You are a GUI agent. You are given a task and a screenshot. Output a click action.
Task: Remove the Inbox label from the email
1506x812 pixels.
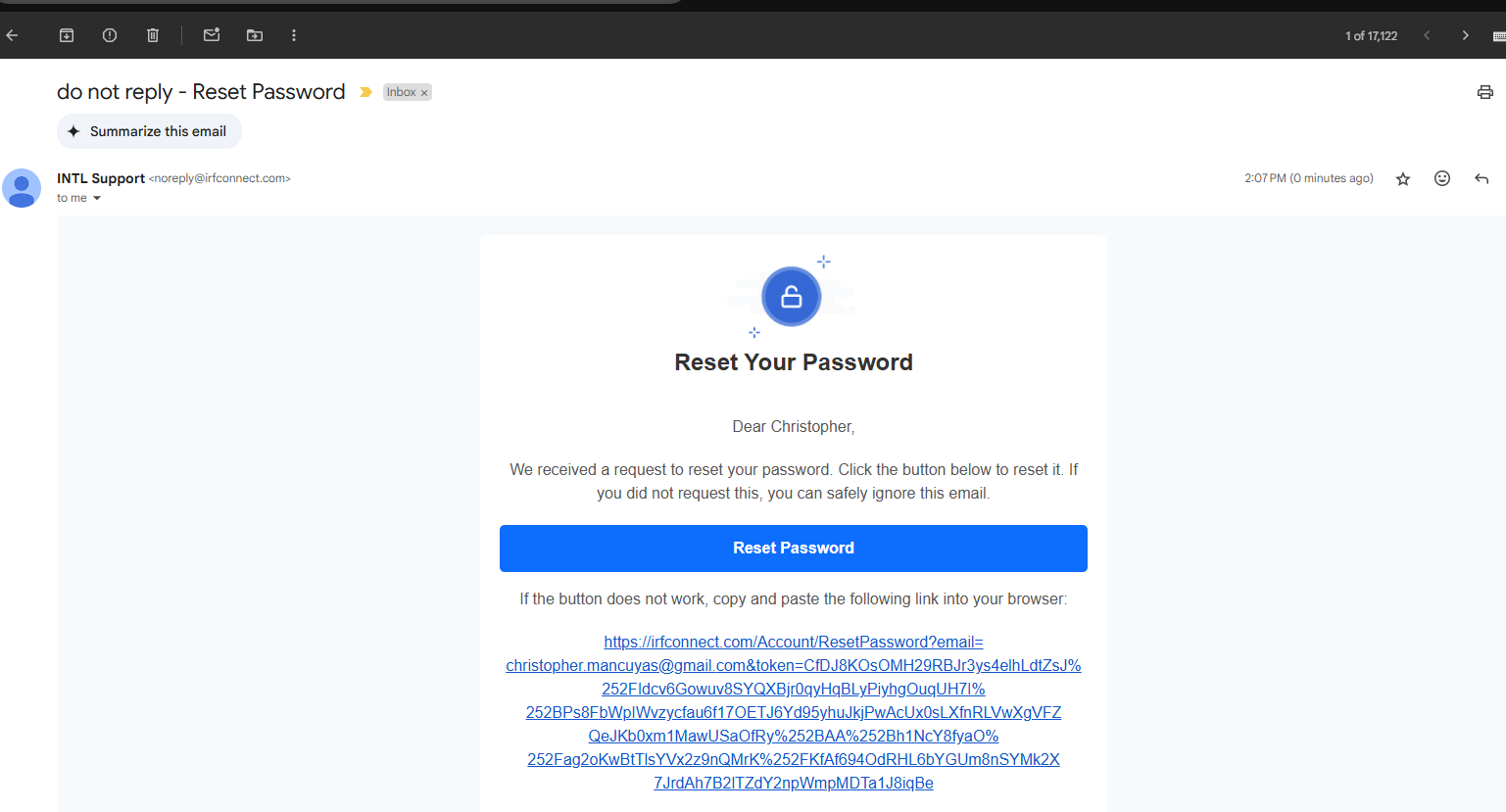click(x=424, y=93)
